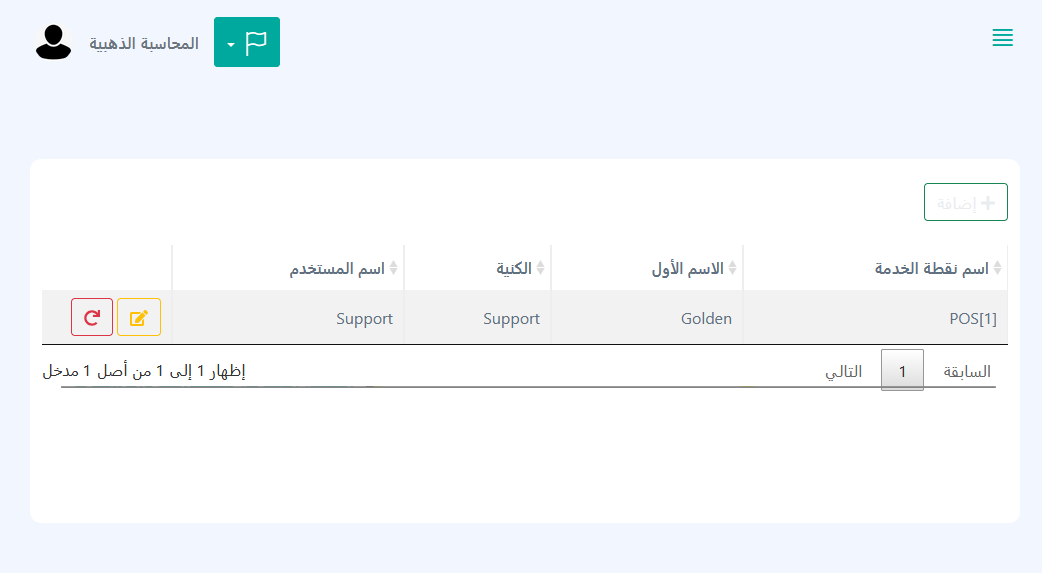Expand the caret beside the flag
Screen dimensions: 1042x573
(231, 45)
